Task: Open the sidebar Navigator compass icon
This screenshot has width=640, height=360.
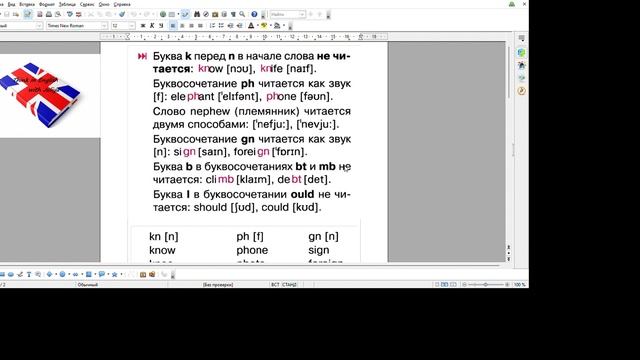Action: click(x=521, y=91)
